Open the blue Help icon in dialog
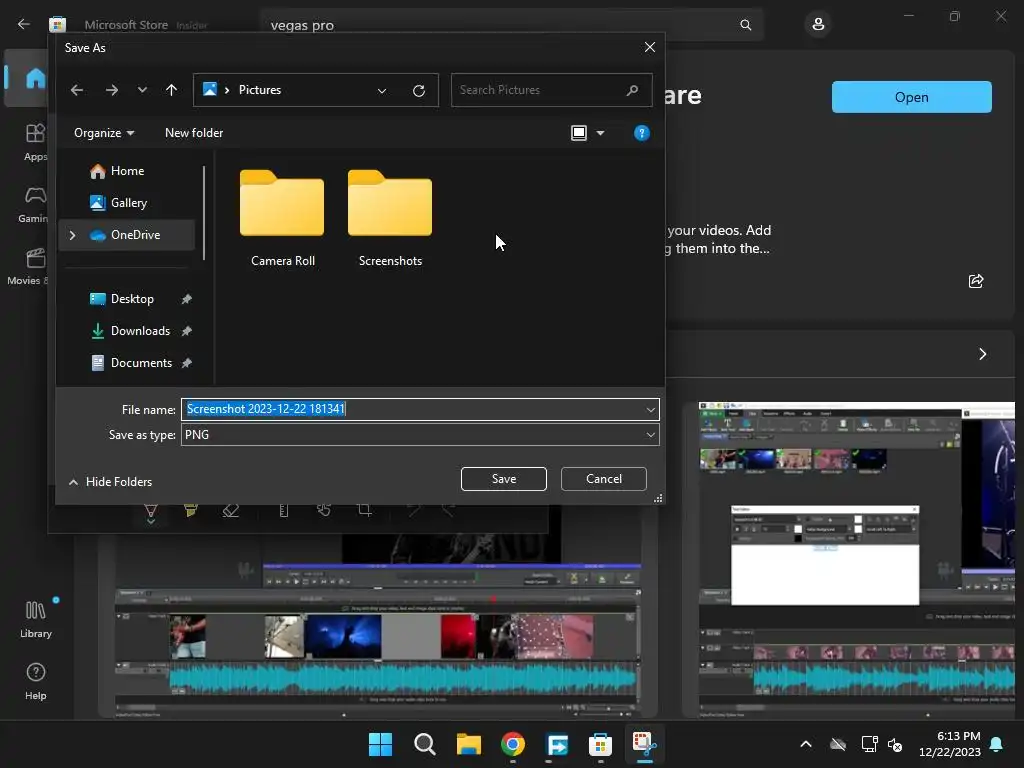 (642, 133)
